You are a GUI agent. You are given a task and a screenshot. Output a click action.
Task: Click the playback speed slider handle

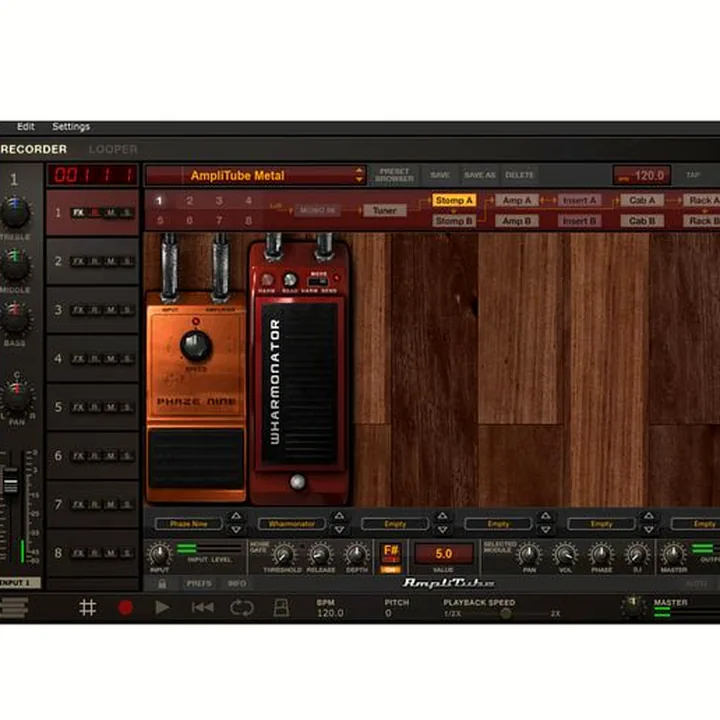click(x=506, y=613)
